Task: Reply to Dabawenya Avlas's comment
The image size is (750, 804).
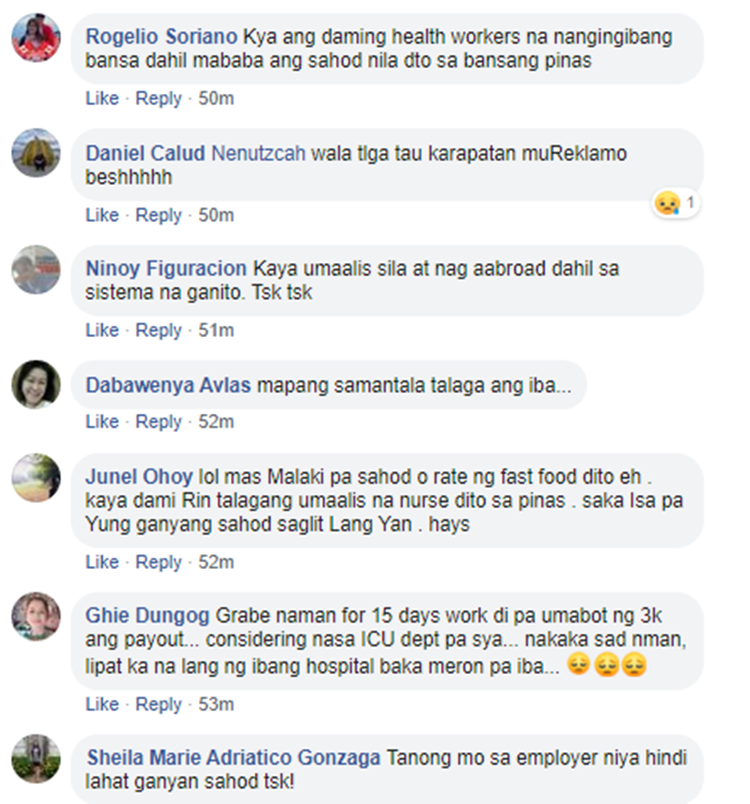Action: click(158, 421)
